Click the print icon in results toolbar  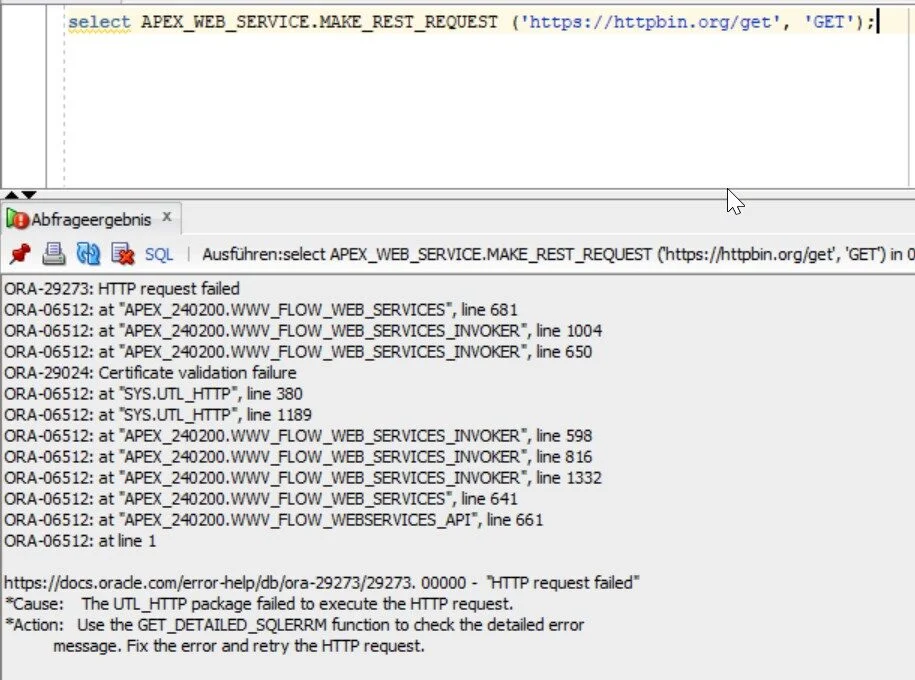click(54, 254)
